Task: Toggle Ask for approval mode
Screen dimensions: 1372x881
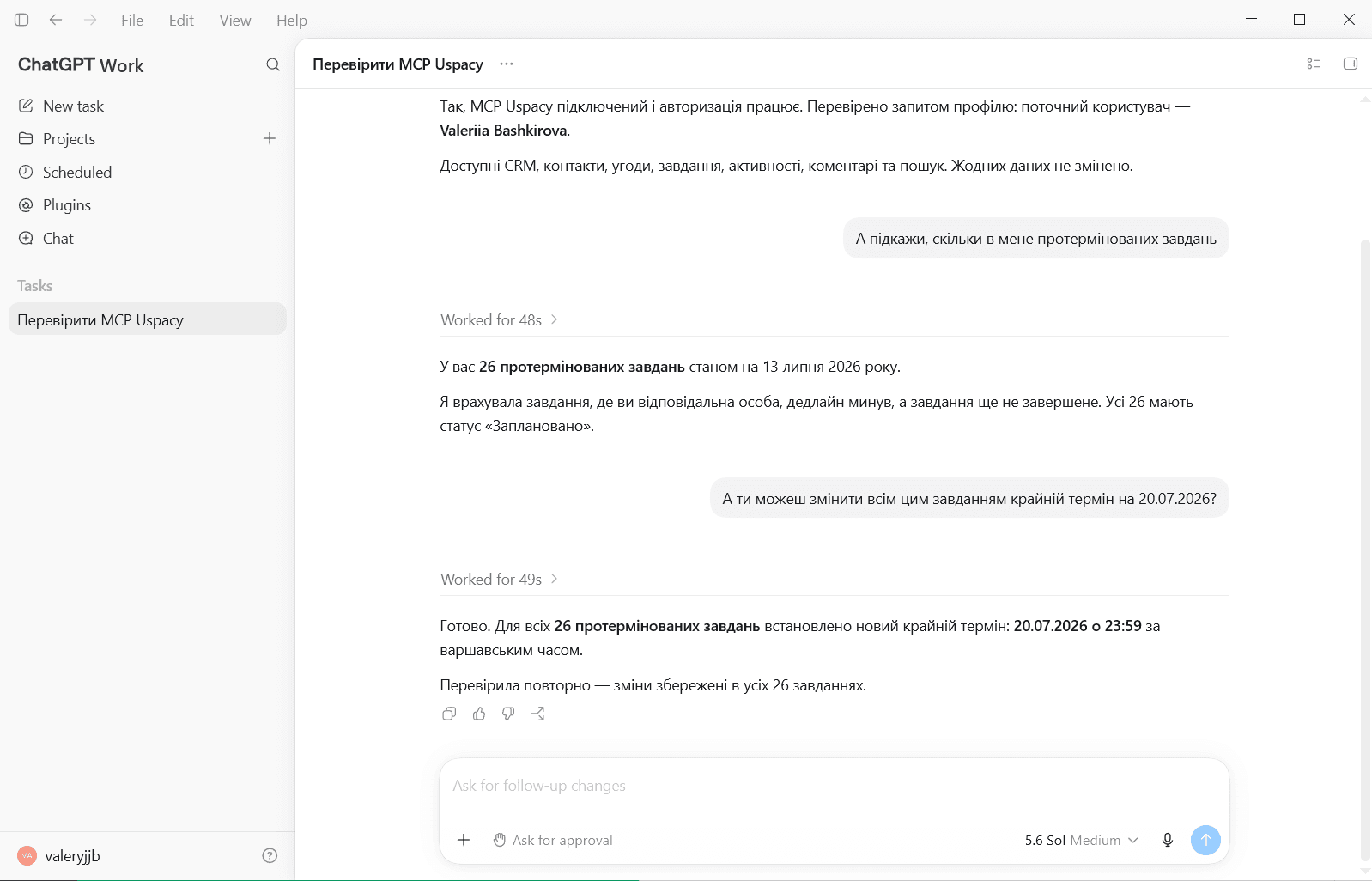Action: coord(553,840)
